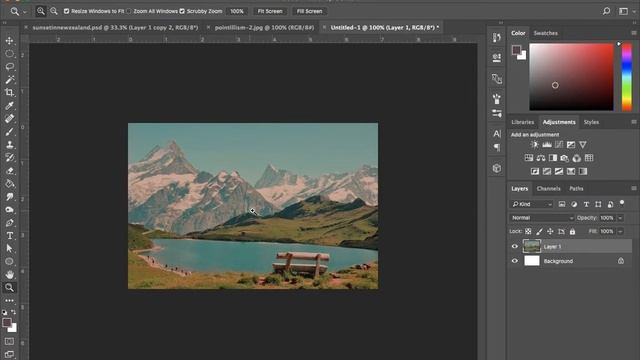This screenshot has width=640, height=360.
Task: Hide the Background layer eye icon
Action: pyautogui.click(x=514, y=261)
